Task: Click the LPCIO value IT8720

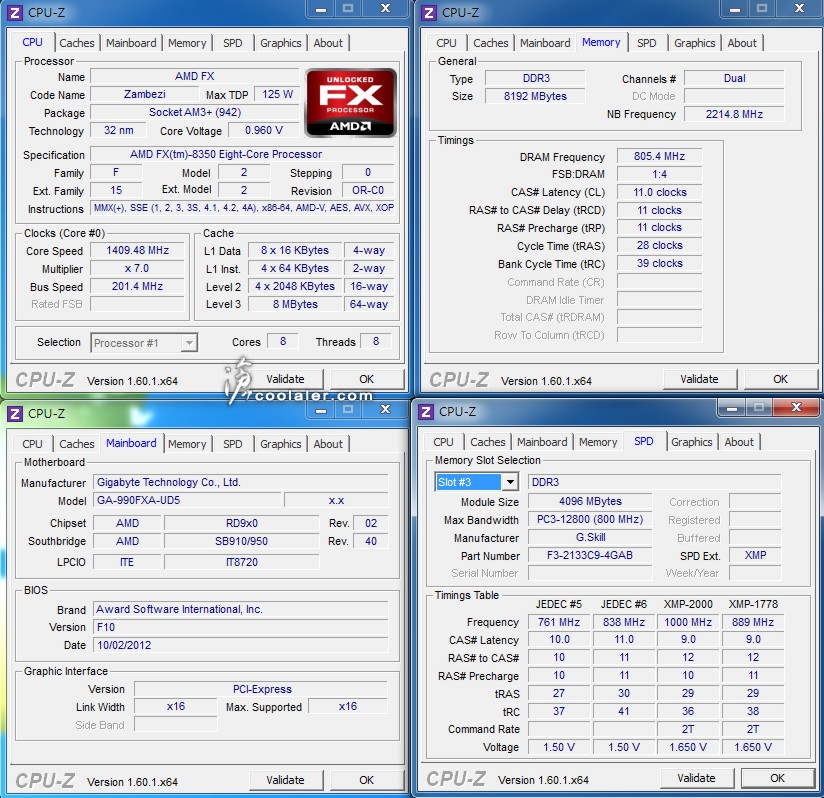Action: click(x=241, y=562)
